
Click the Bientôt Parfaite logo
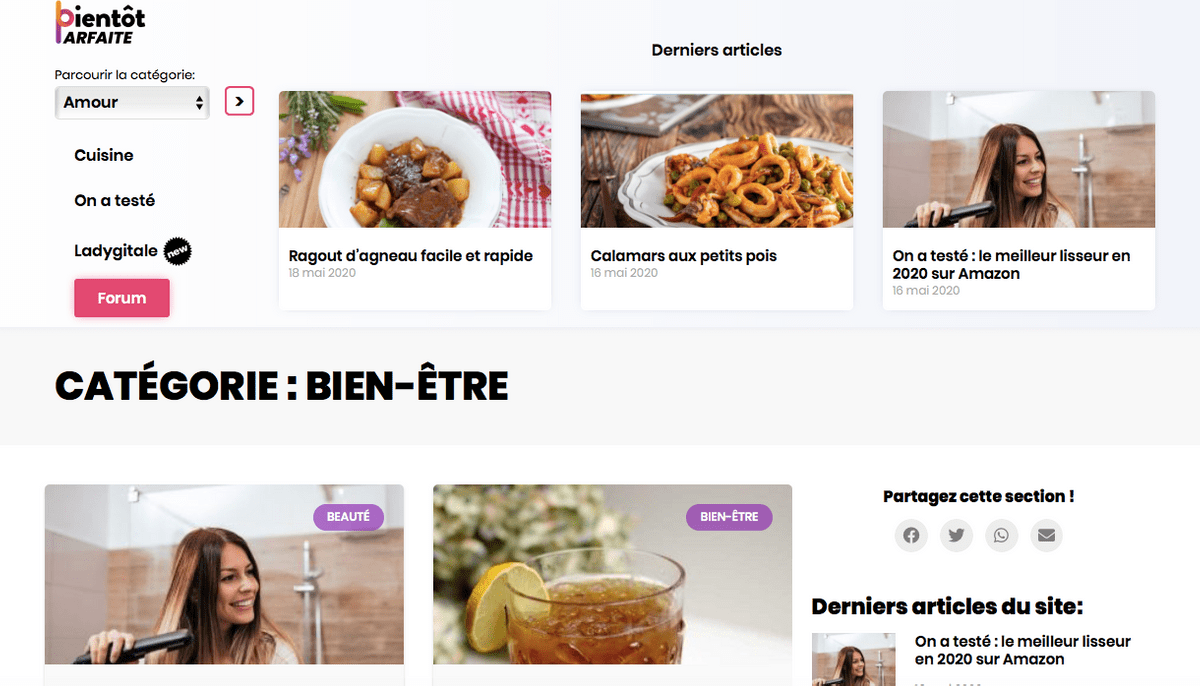[100, 23]
